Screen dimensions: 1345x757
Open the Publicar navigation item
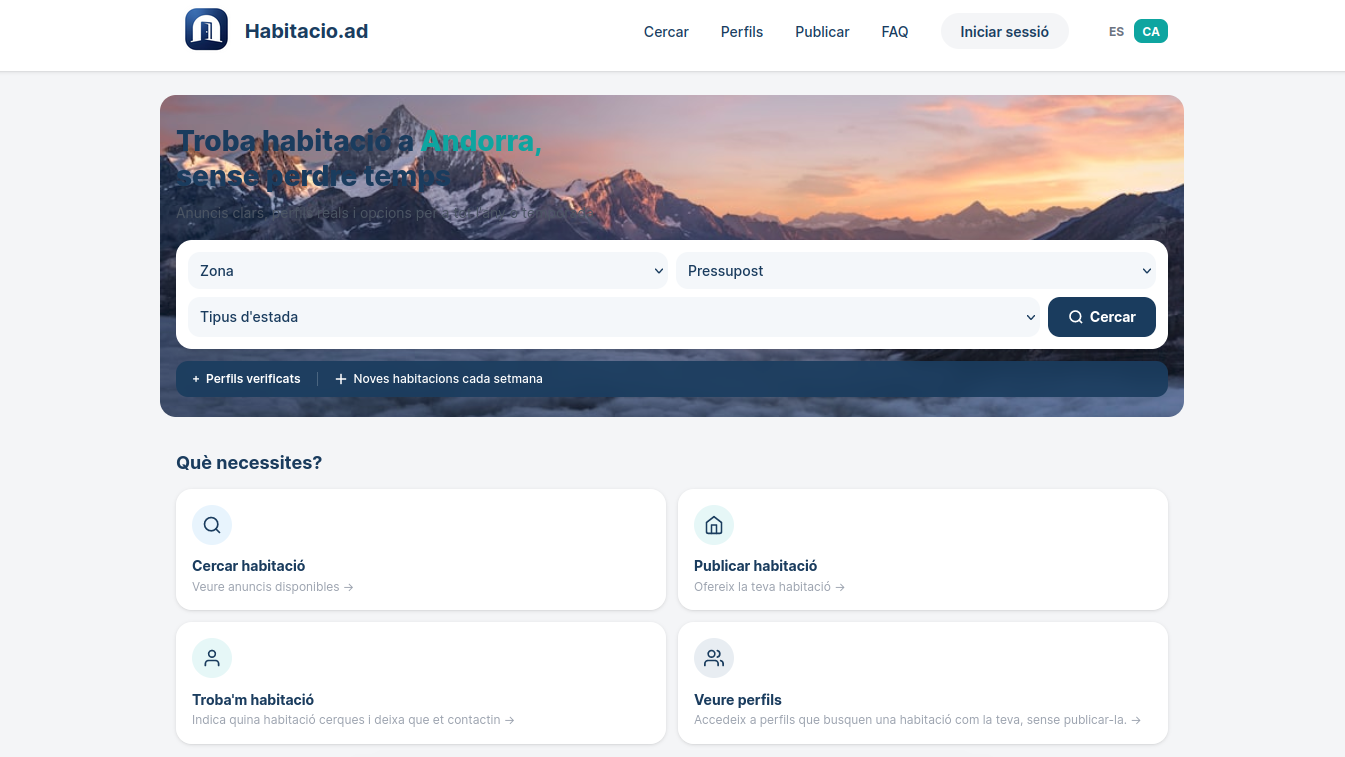822,32
